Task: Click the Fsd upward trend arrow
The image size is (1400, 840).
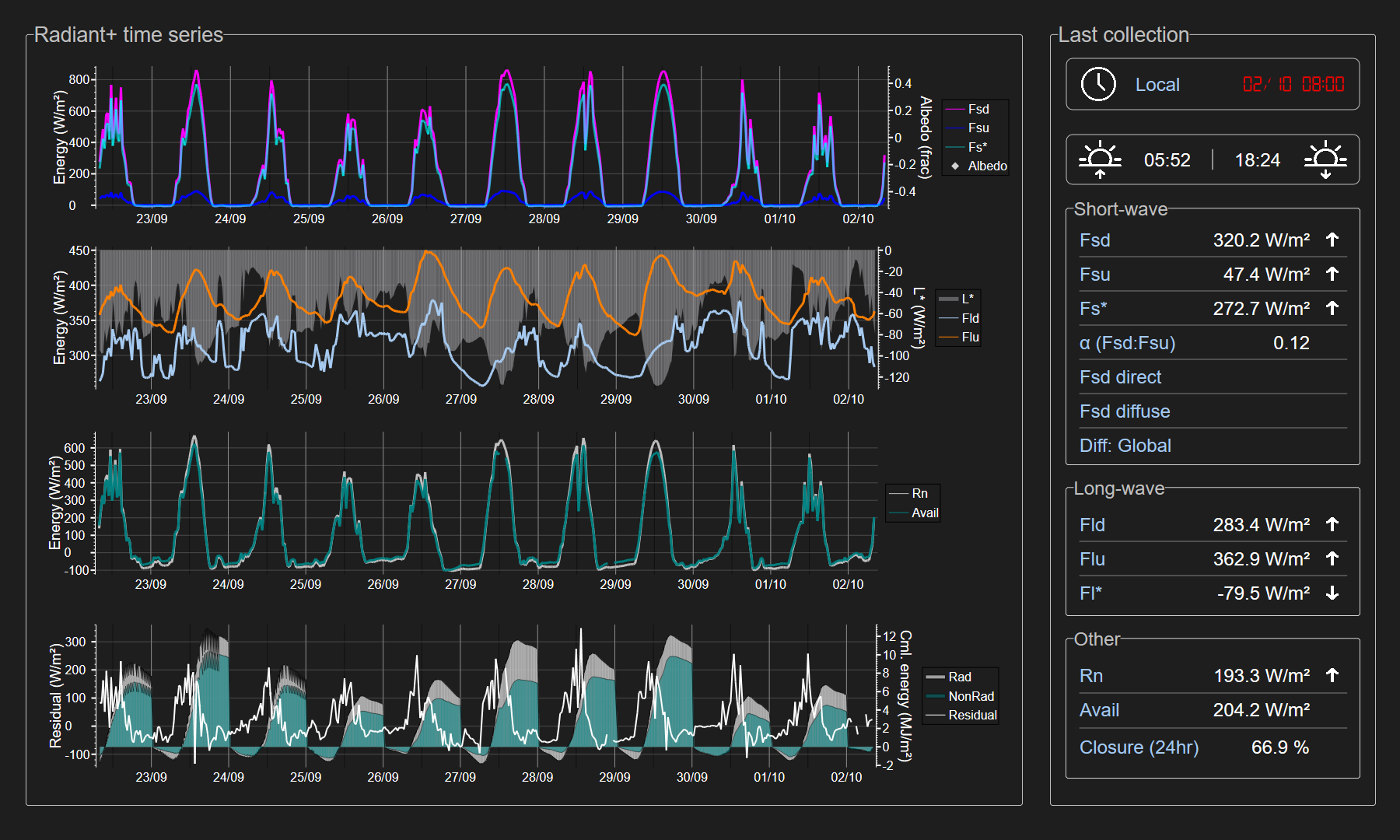Action: coord(1332,240)
